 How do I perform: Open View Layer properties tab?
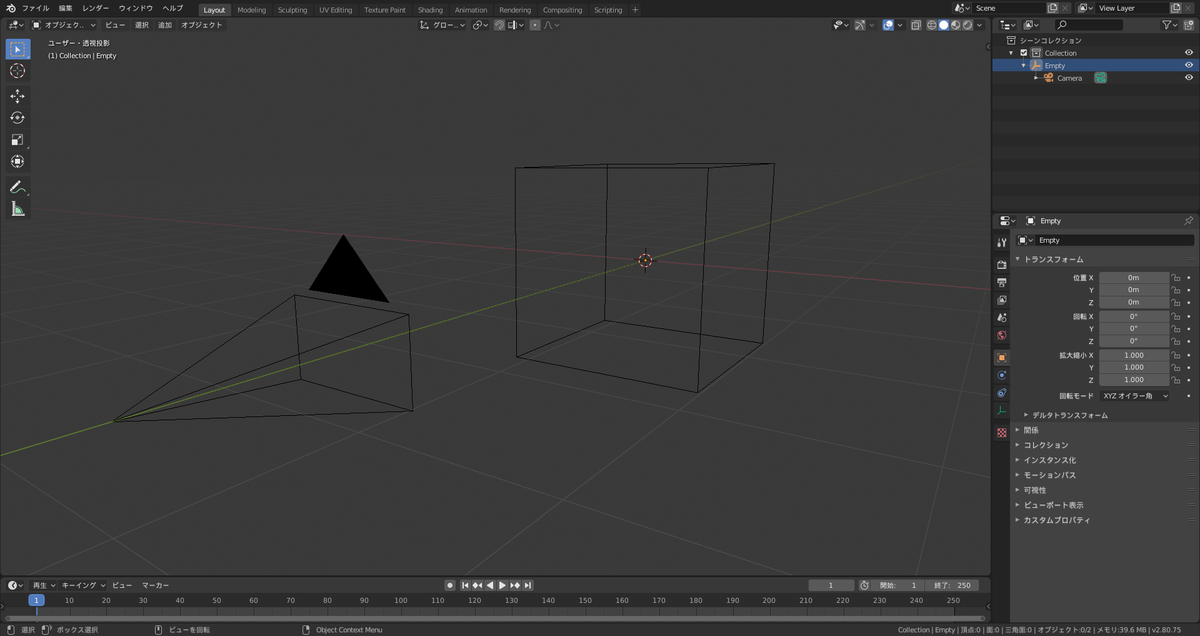click(1002, 300)
